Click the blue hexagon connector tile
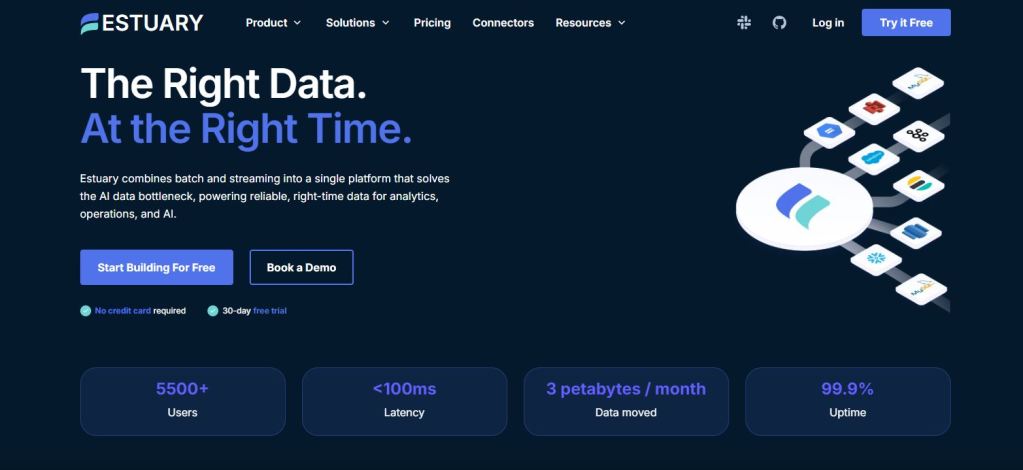The image size is (1023, 470). pyautogui.click(x=829, y=132)
